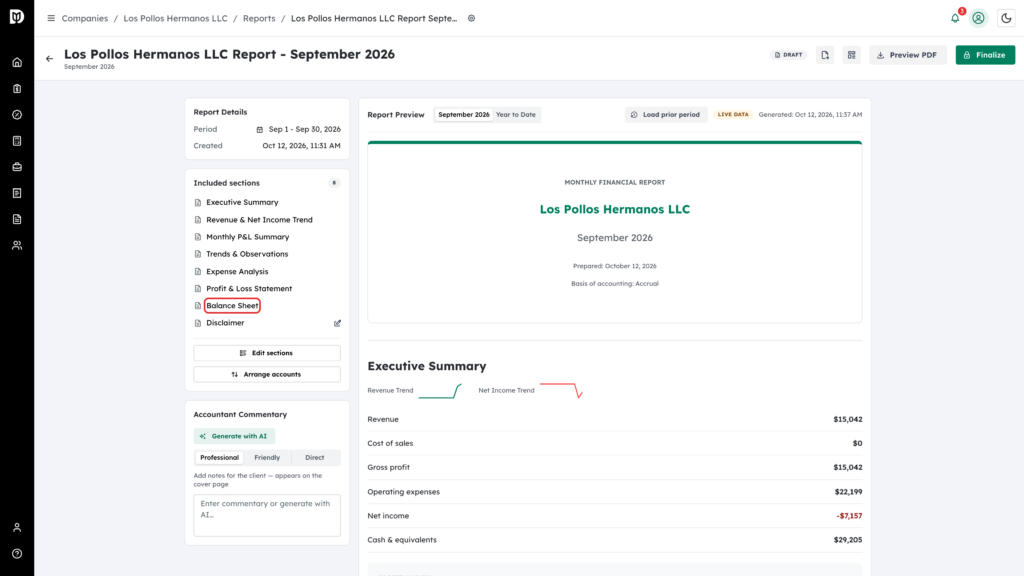Switch to the September 2026 tab

point(464,114)
